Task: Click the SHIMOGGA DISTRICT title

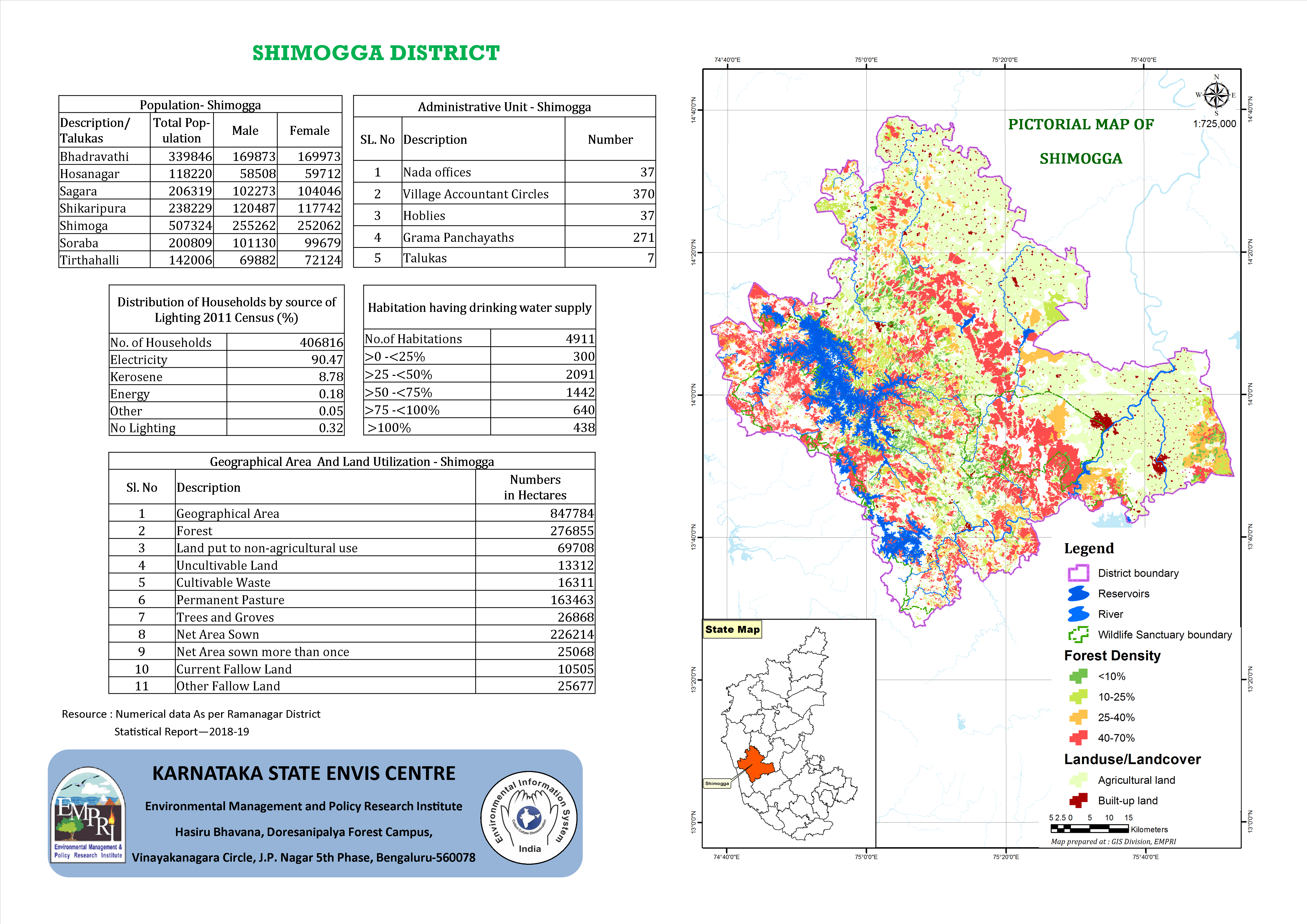Action: [x=376, y=53]
